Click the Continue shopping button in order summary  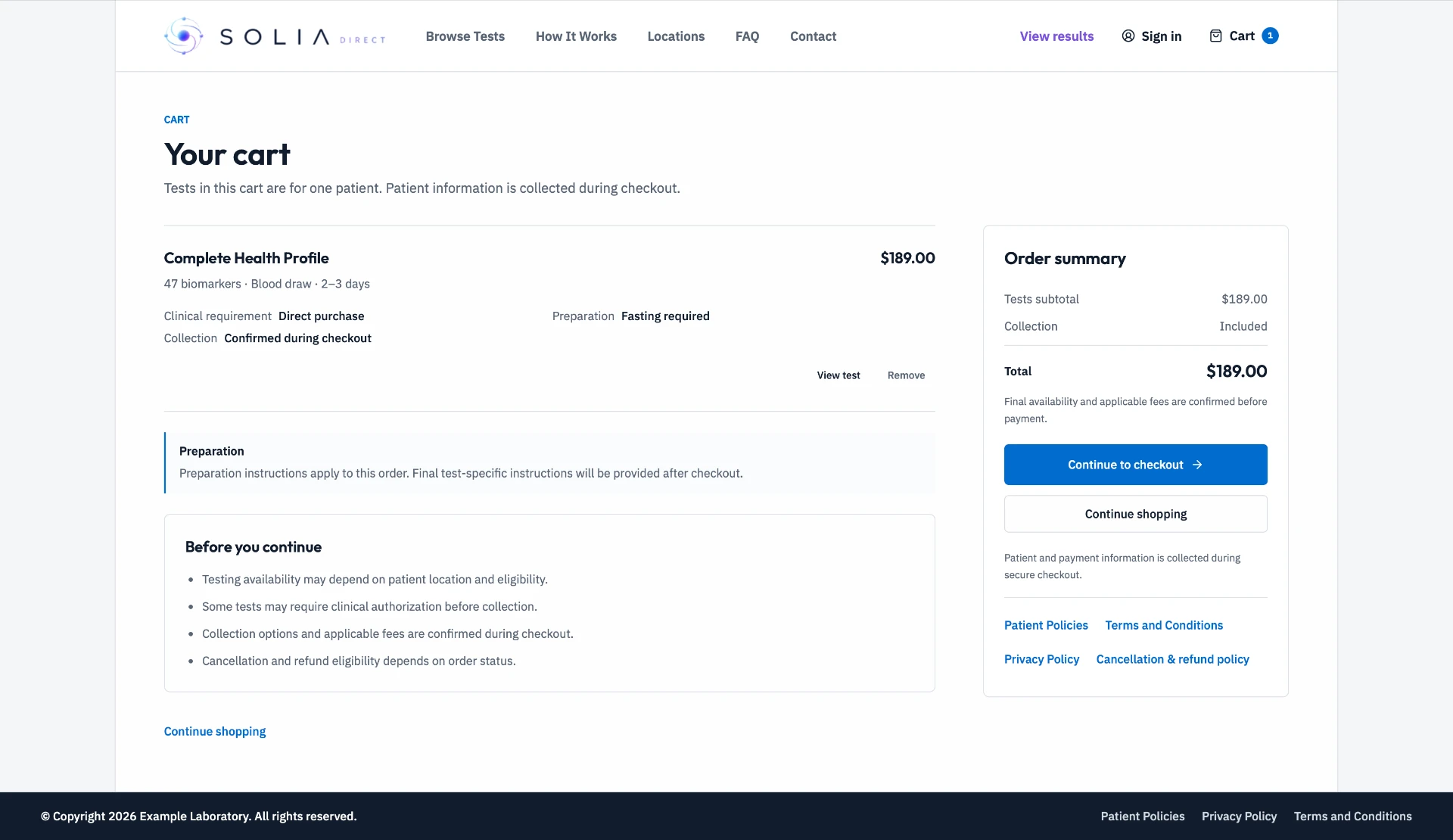(1135, 514)
